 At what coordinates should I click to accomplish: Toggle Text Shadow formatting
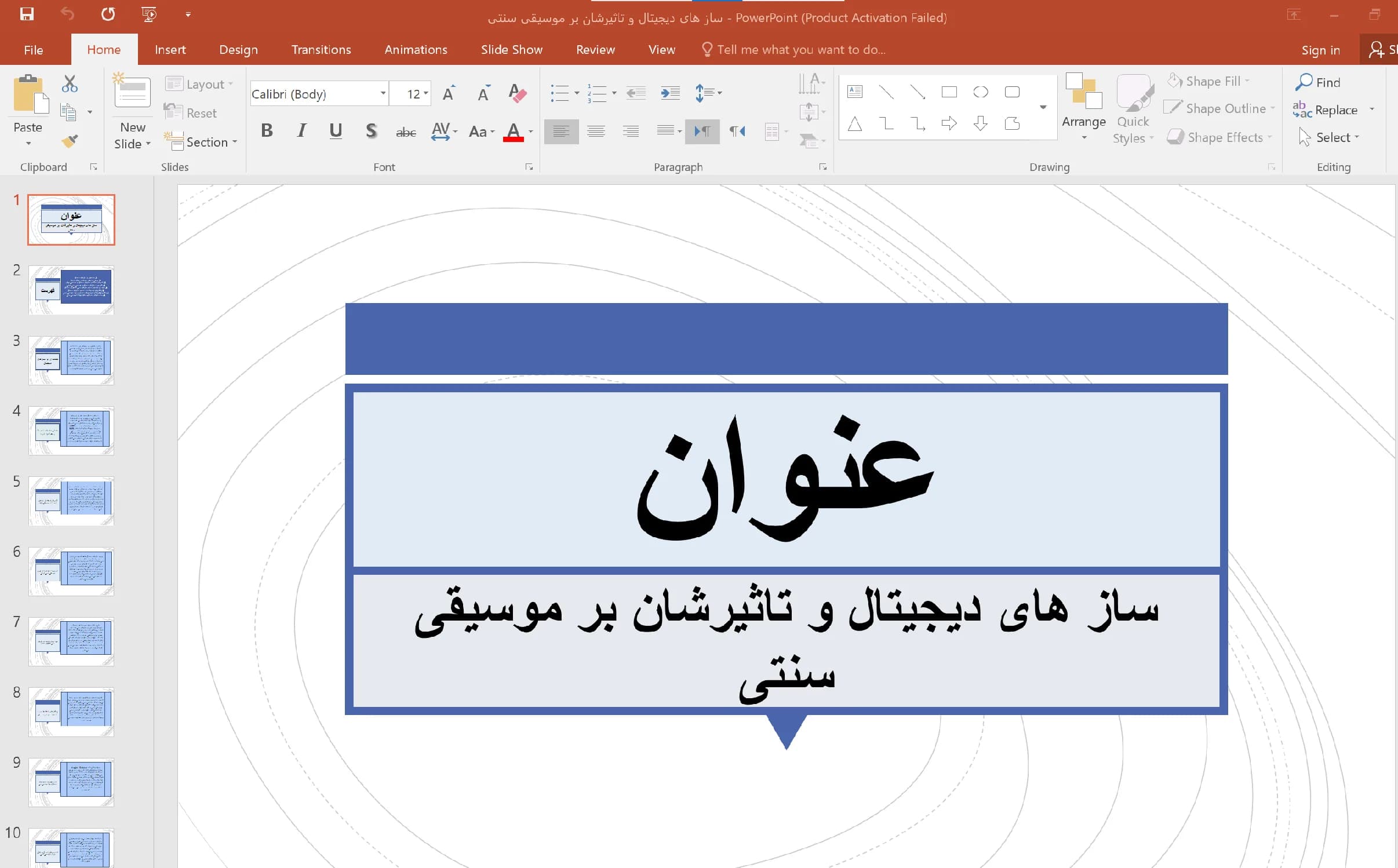(371, 131)
